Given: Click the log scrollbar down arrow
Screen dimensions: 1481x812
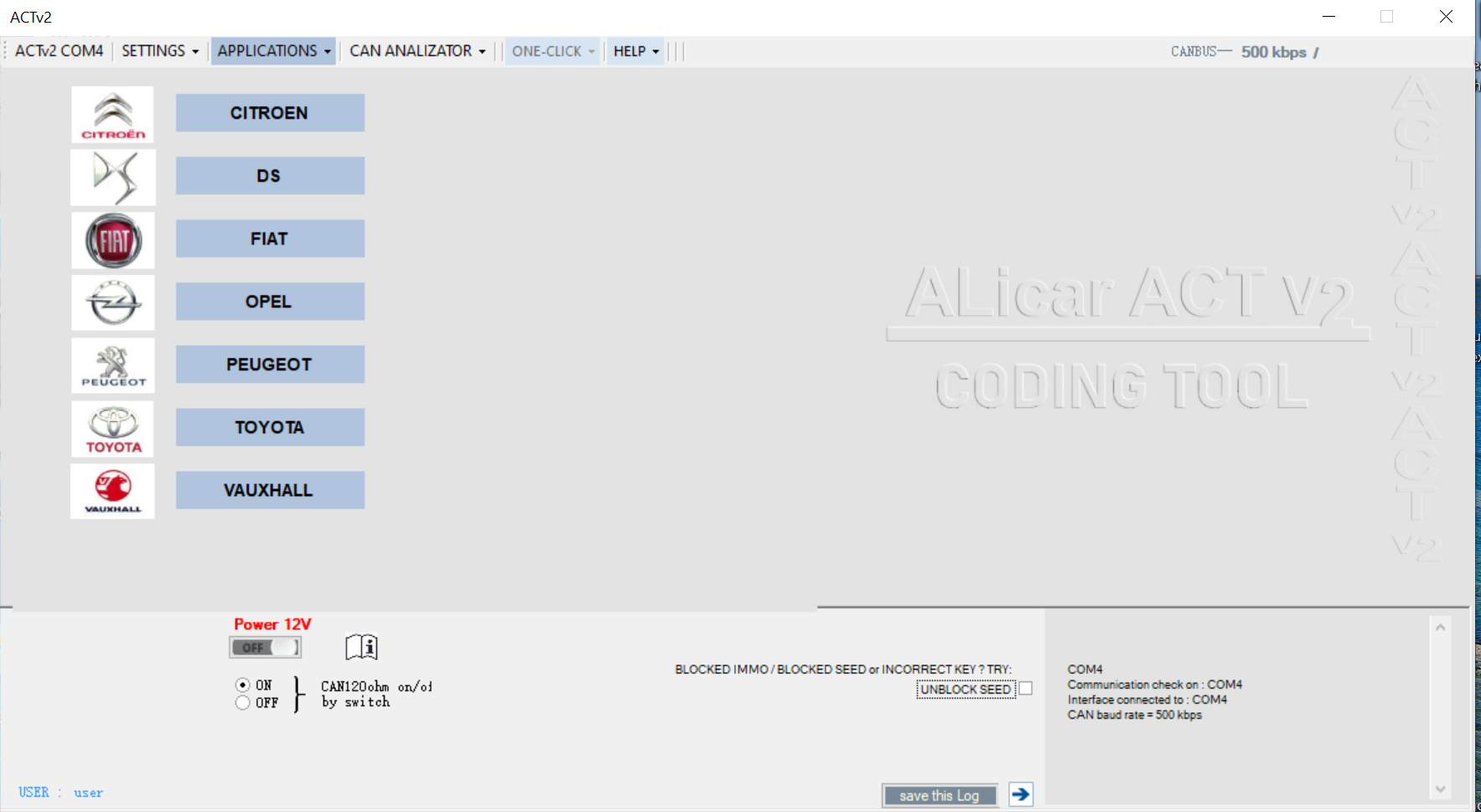Looking at the screenshot, I should (1440, 789).
